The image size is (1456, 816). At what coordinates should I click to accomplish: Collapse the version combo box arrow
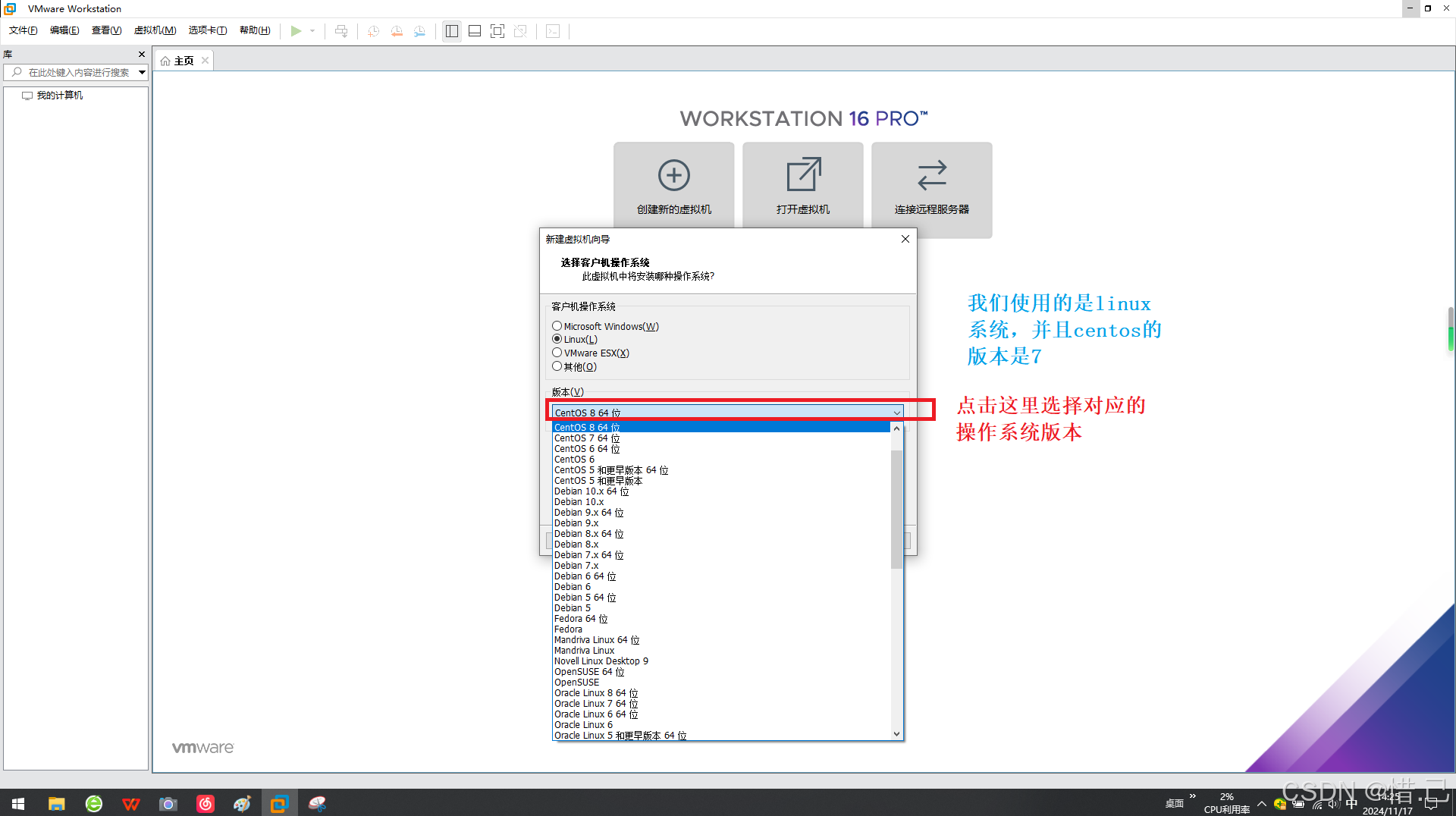tap(896, 413)
